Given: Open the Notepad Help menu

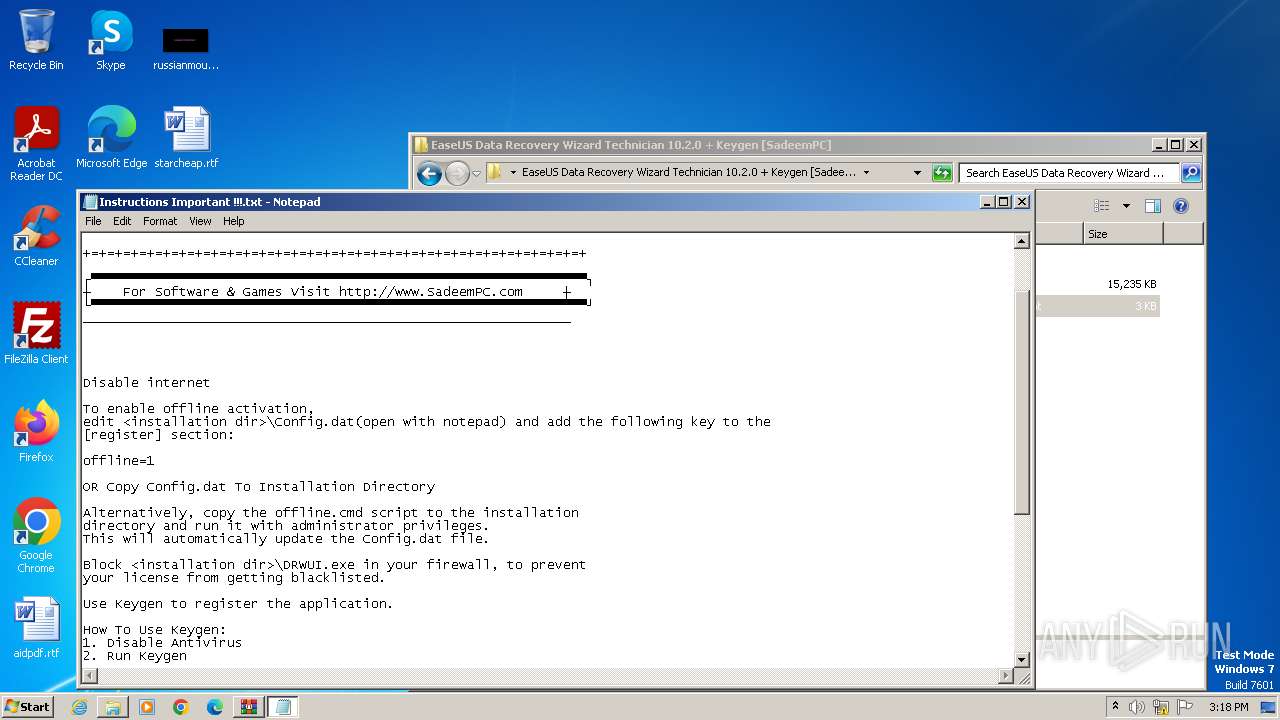Looking at the screenshot, I should coord(233,221).
